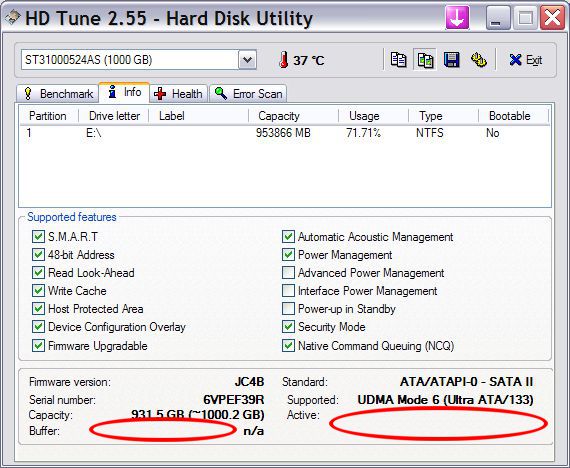Click the NTFS type cell
Viewport: 570px width, 468px height.
[x=430, y=133]
